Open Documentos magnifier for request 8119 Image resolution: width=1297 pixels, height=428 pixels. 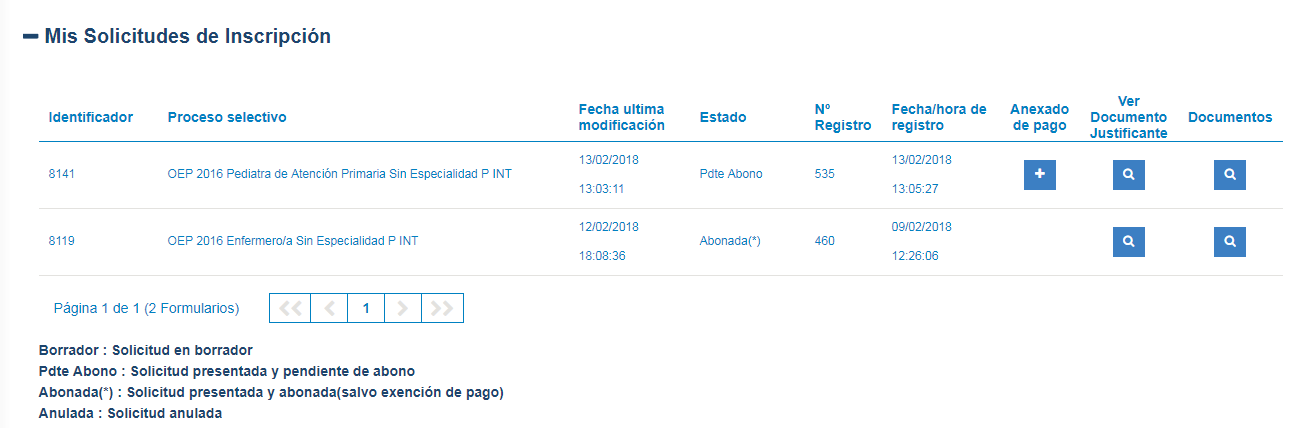(x=1230, y=241)
